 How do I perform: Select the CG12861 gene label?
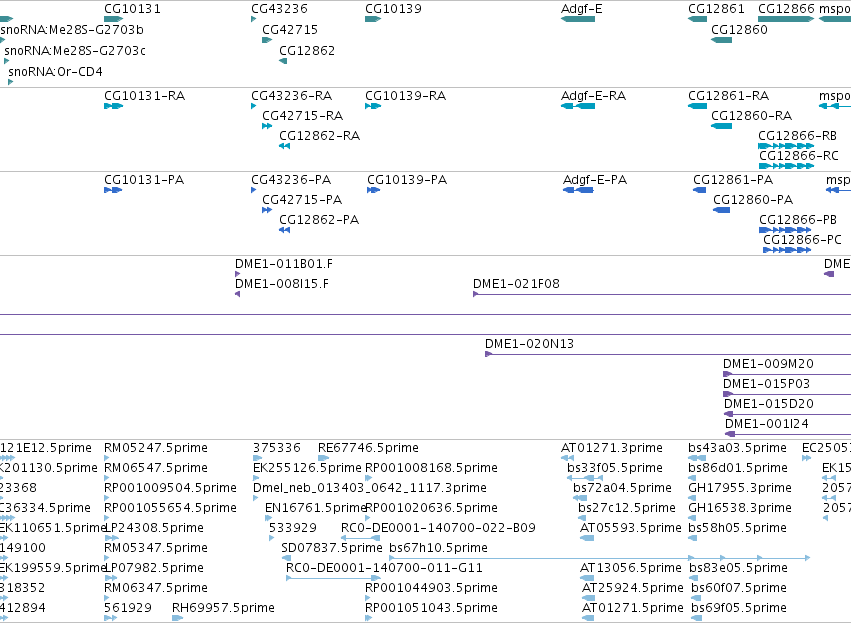coord(716,9)
